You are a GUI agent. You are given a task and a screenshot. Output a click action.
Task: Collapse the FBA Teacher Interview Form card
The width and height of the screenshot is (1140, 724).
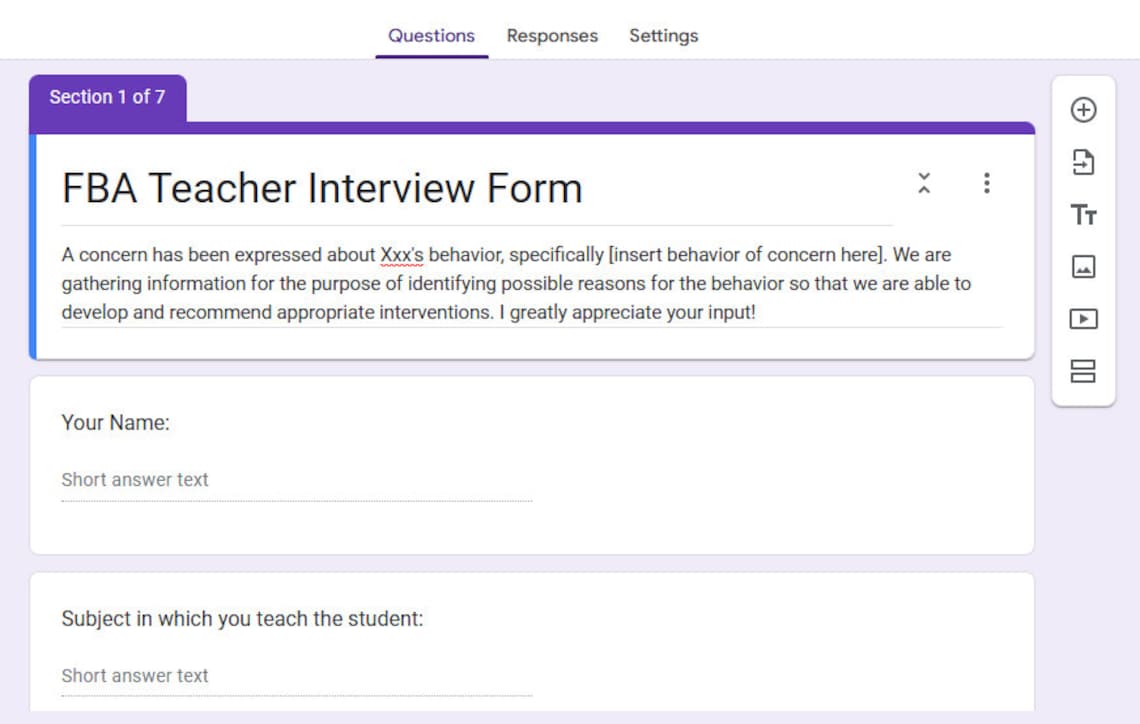click(925, 184)
